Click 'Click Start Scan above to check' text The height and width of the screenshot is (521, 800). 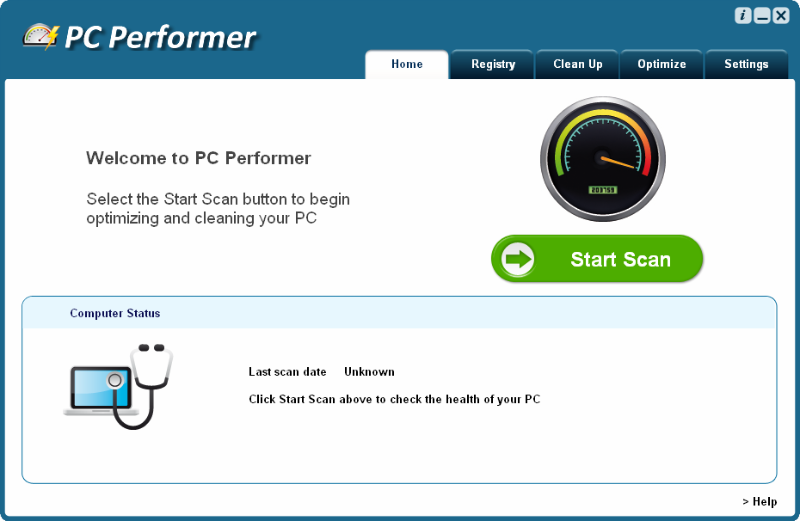coord(394,399)
